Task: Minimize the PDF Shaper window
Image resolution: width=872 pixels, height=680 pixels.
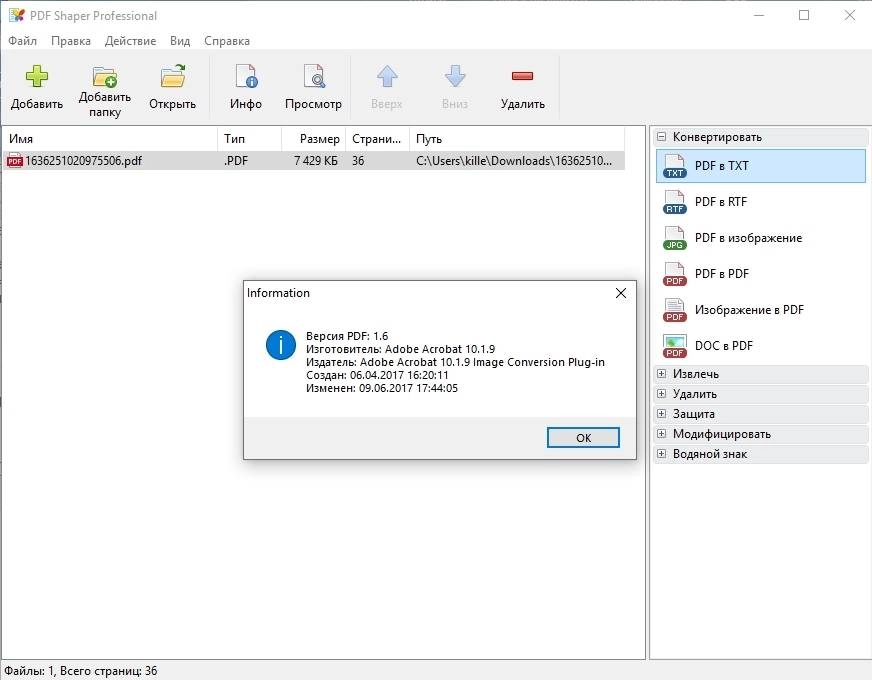Action: [x=759, y=15]
